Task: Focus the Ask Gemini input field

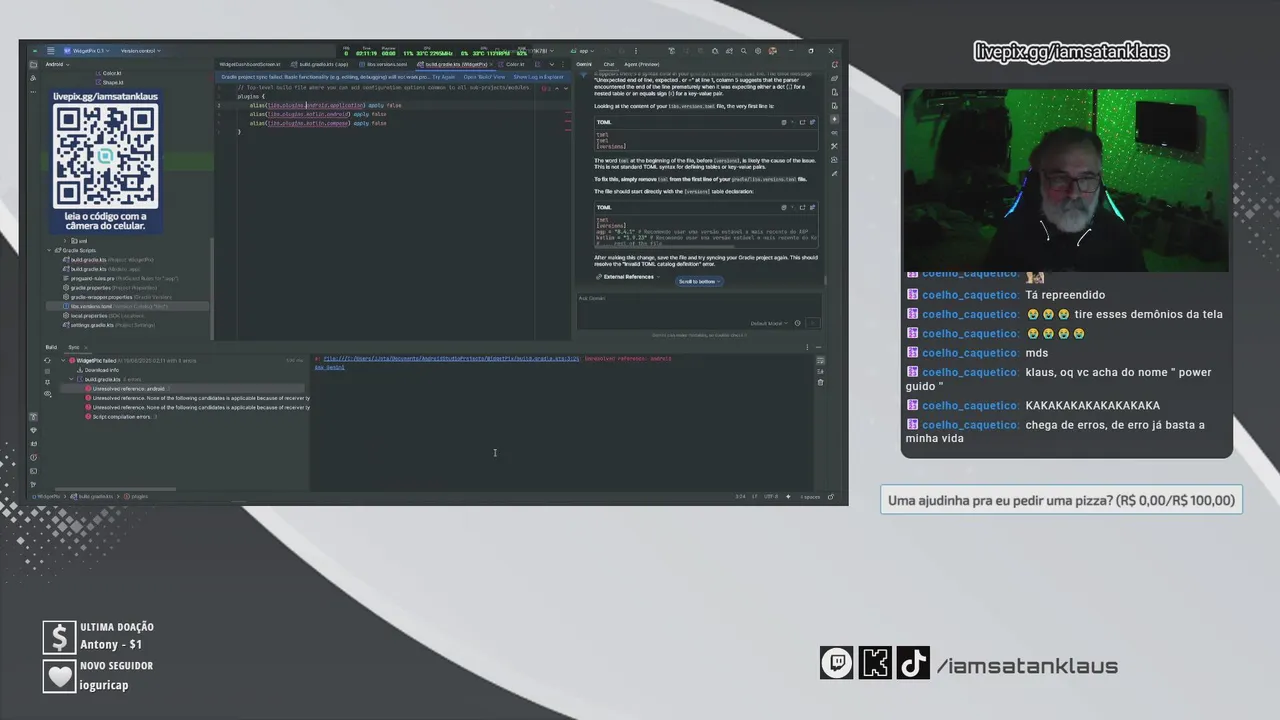Action: [x=699, y=311]
